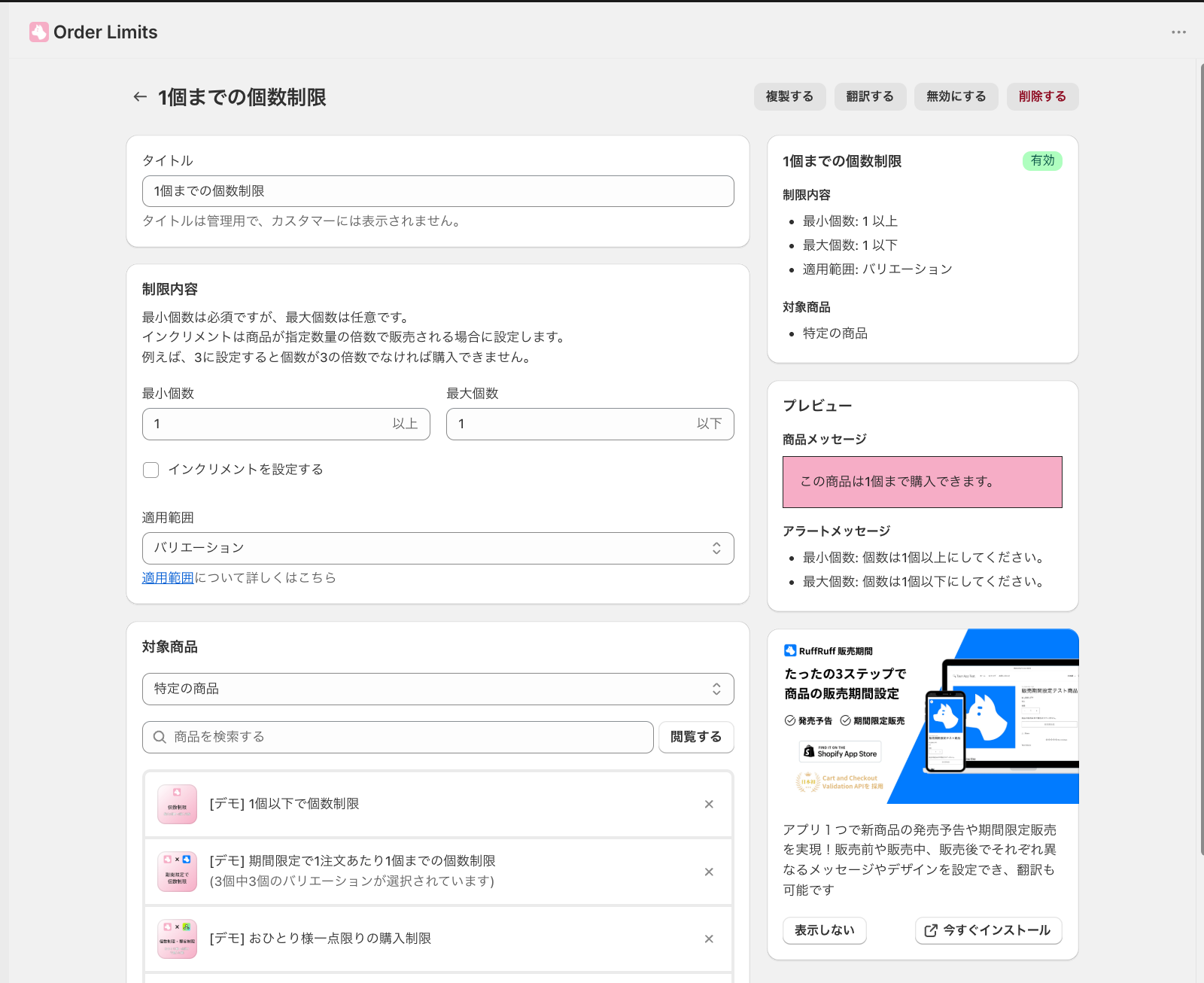Click 今すぐインストール button

point(989,930)
